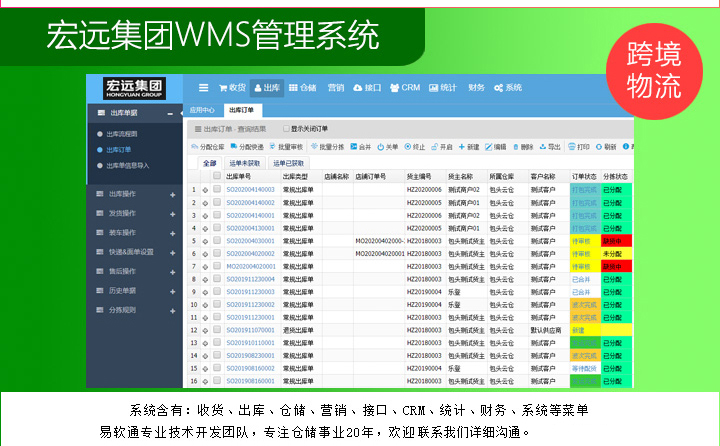Viewport: 720px width, 446px height.
Task: Open the CRM module
Action: (x=405, y=88)
